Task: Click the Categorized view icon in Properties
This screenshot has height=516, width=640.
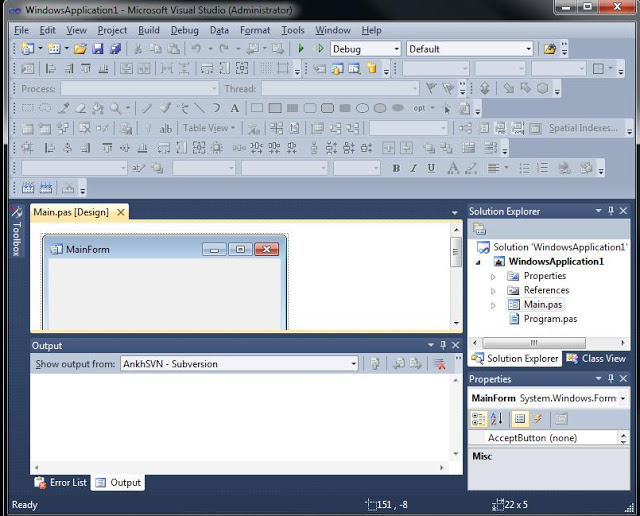Action: point(478,419)
